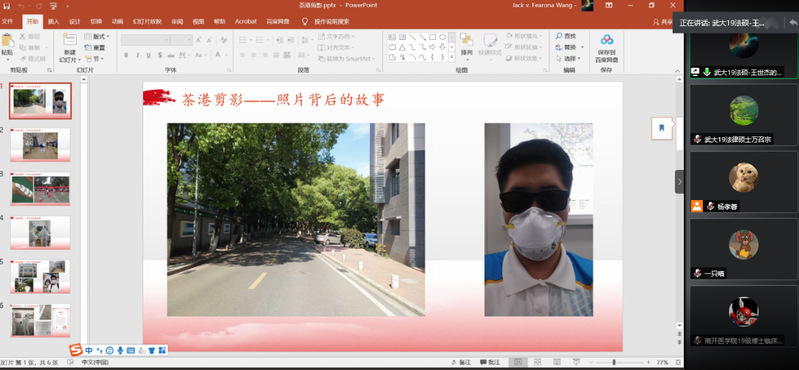Open the 选择 (Select) dropdown
The width and height of the screenshot is (799, 370).
569,59
